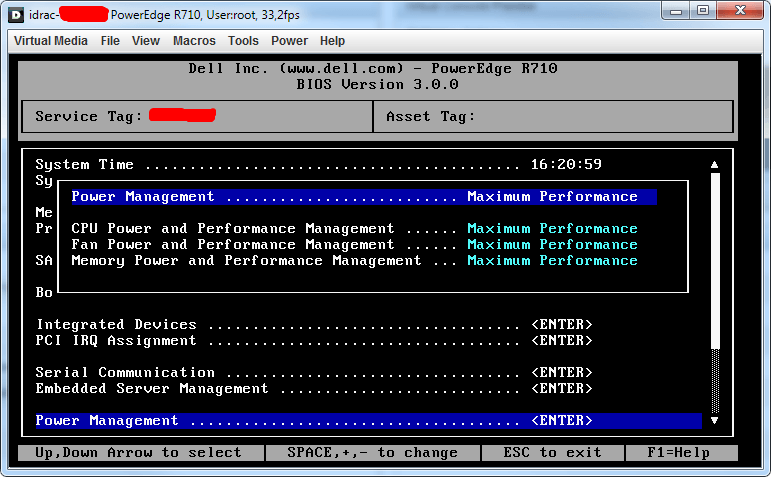The height and width of the screenshot is (477, 771).
Task: Select the bottom Power Management ENTER row
Action: (x=368, y=420)
